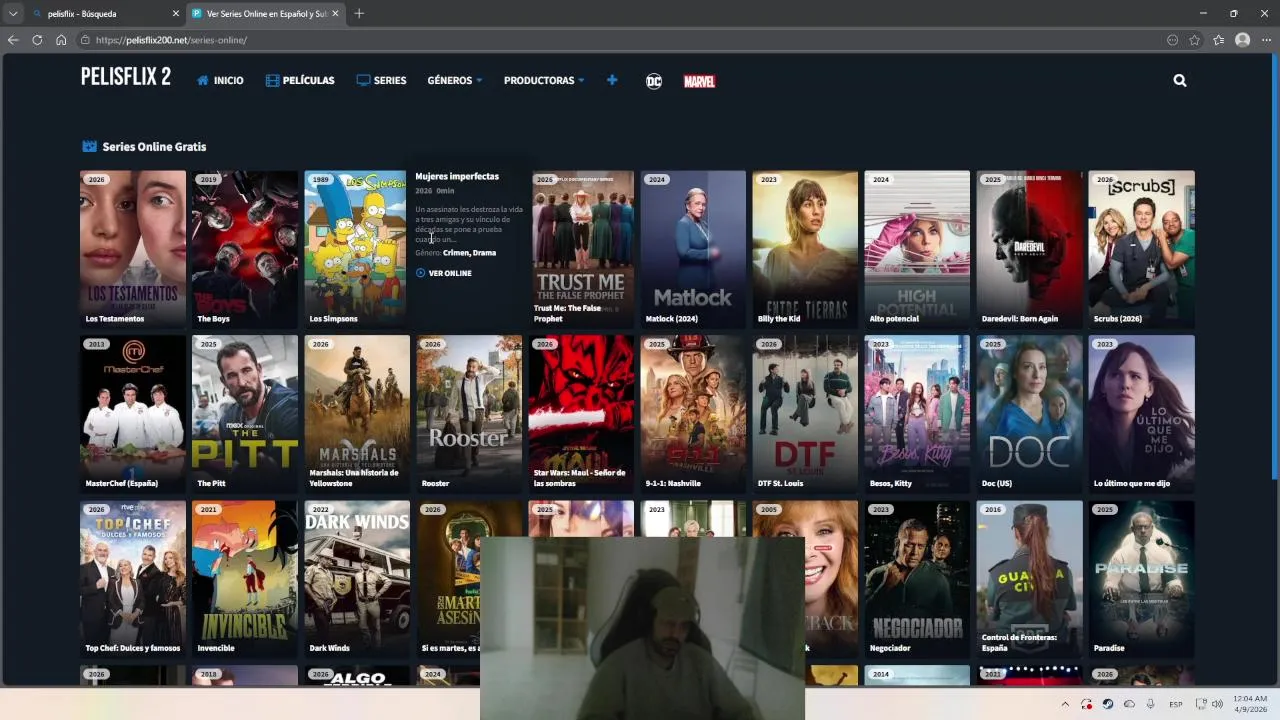Open 'The Boys' series poster
Image resolution: width=1280 pixels, height=720 pixels.
(245, 249)
